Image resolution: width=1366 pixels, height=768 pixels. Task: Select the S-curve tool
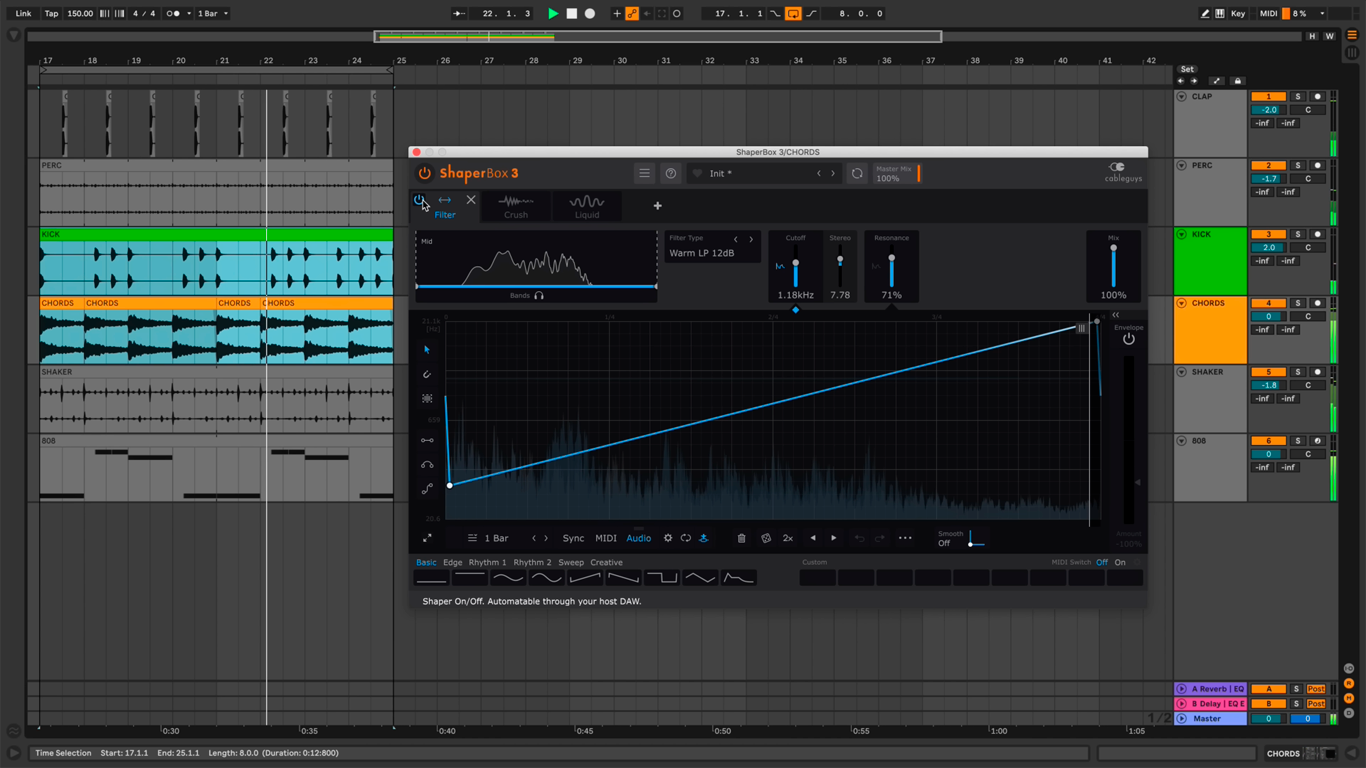[x=427, y=489]
